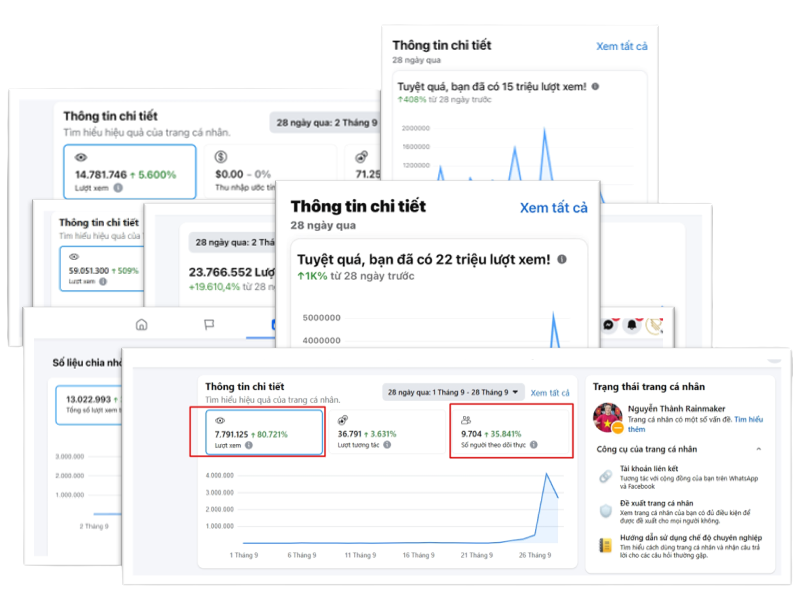
Task: Open the Pages flag icon in navigation bar
Action: [209, 325]
